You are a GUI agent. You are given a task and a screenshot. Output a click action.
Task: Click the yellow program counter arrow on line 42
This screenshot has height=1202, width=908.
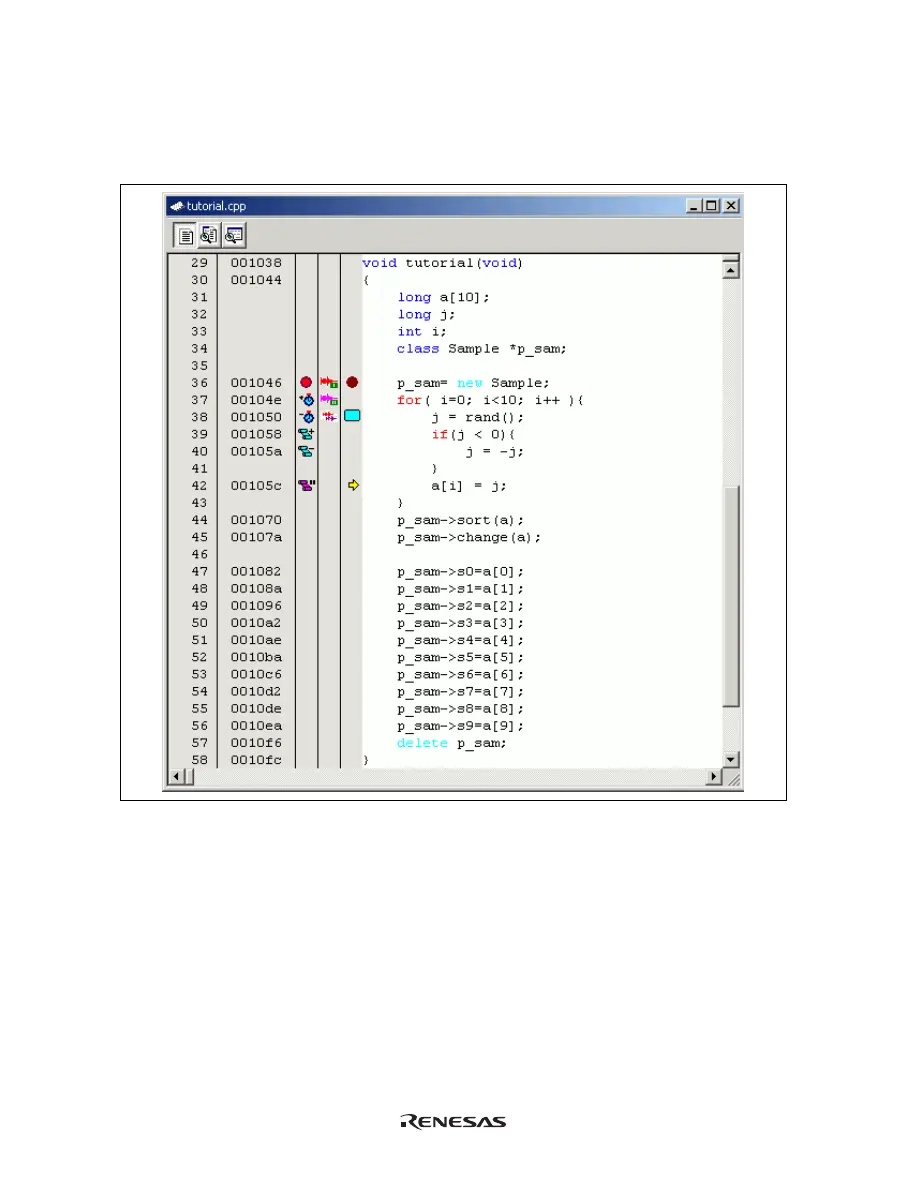tap(352, 485)
